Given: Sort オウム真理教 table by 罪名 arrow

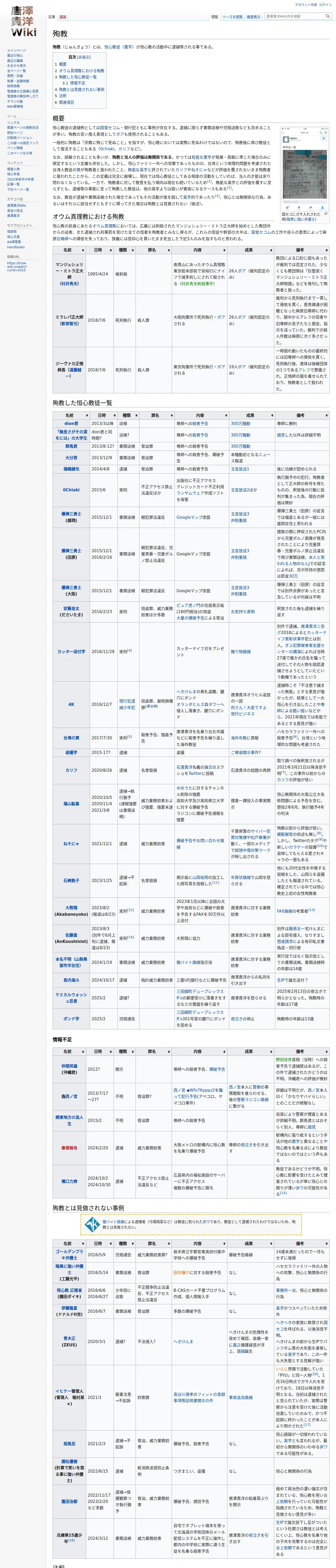Looking at the screenshot, I should click(x=168, y=250).
